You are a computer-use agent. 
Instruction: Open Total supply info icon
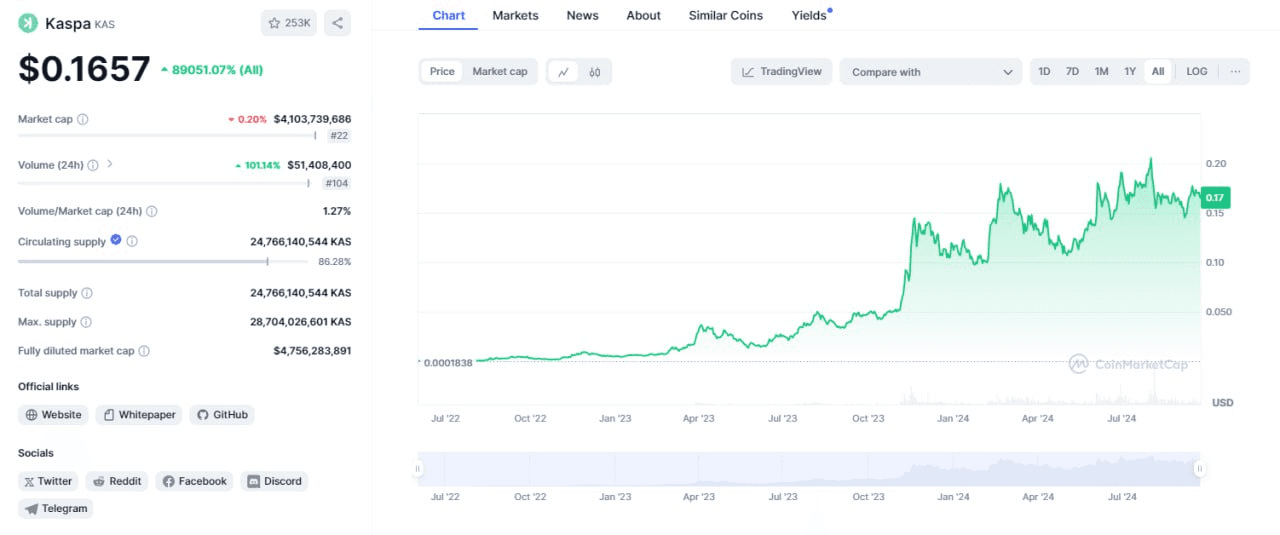click(x=87, y=293)
